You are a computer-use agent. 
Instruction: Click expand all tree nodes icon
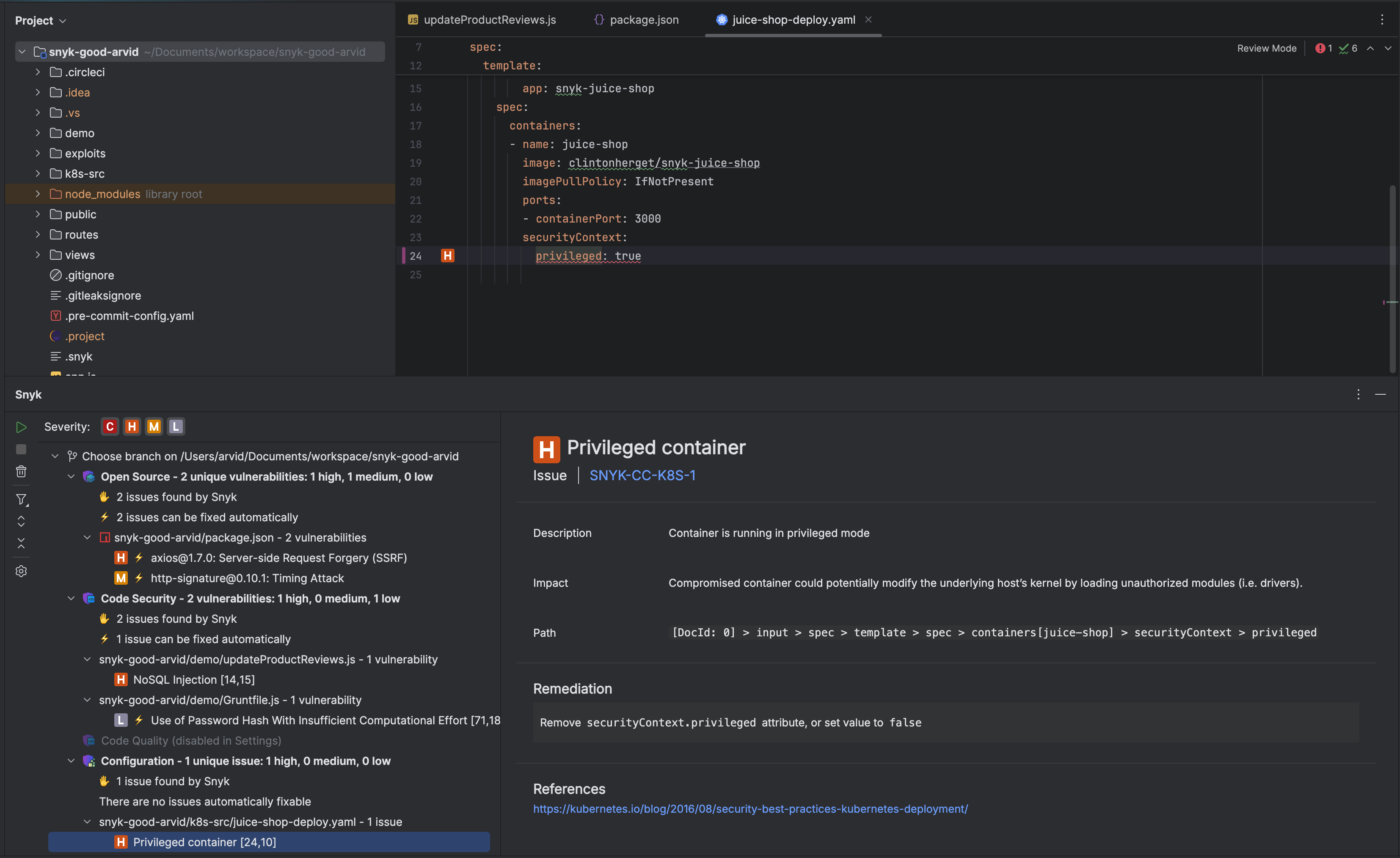point(21,521)
